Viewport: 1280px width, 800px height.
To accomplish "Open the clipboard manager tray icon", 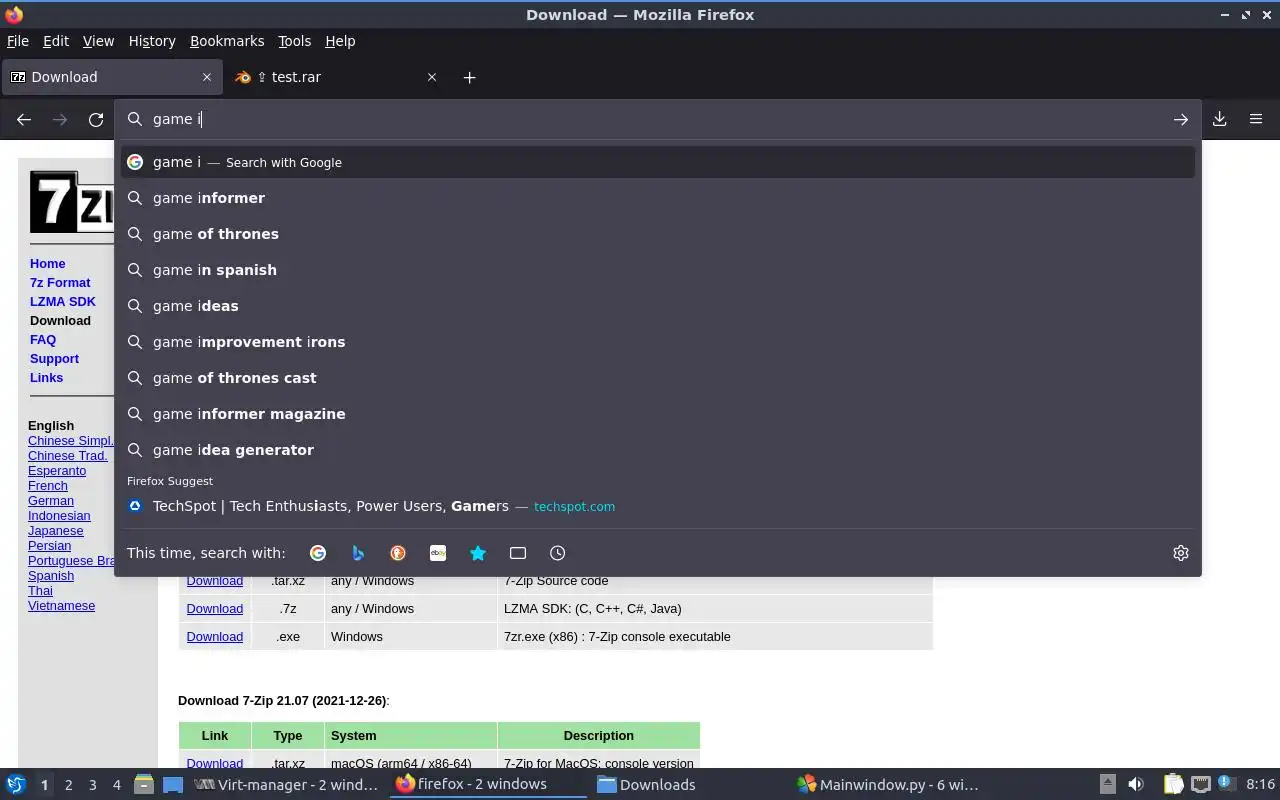I will pyautogui.click(x=1173, y=785).
